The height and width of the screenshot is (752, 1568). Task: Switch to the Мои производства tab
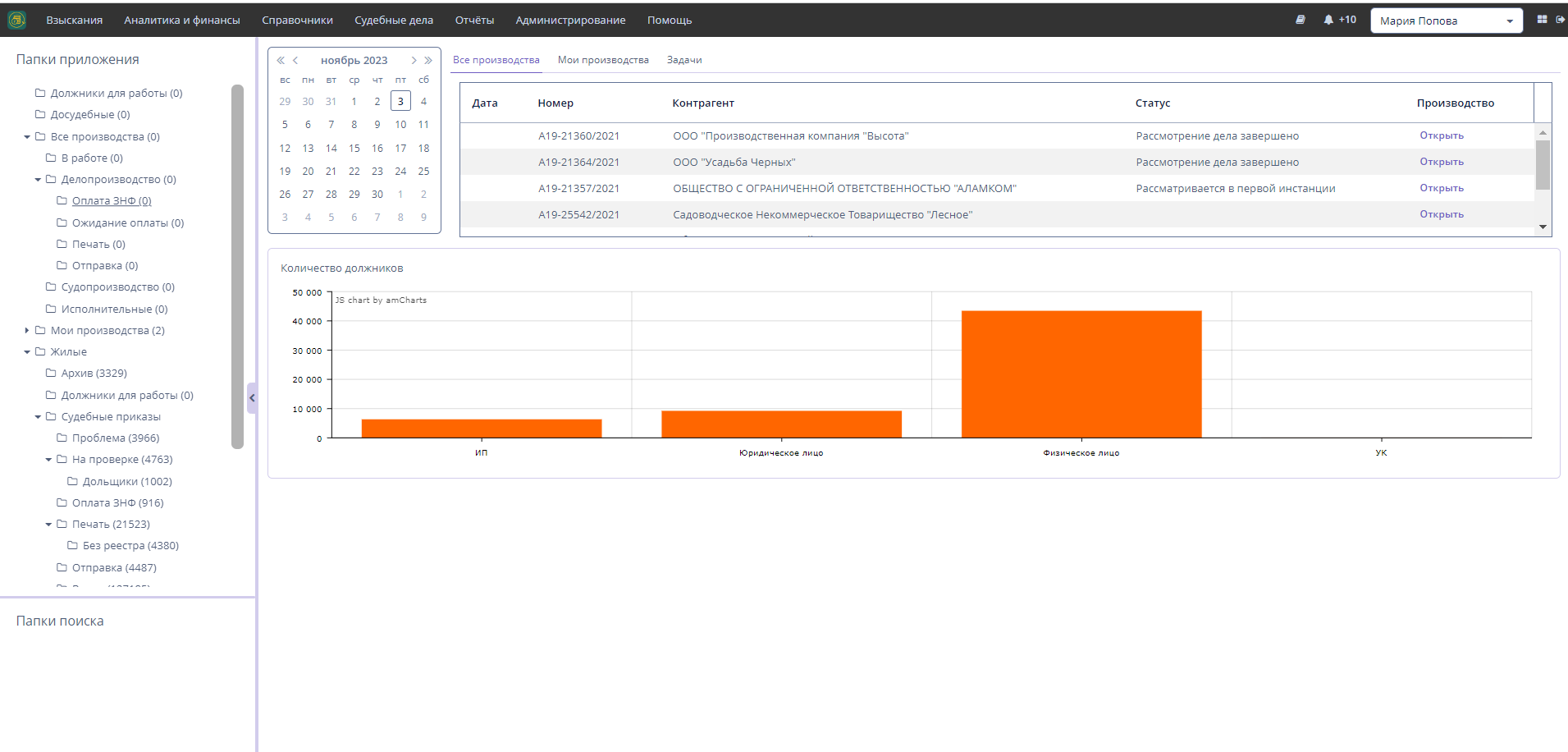pos(603,60)
